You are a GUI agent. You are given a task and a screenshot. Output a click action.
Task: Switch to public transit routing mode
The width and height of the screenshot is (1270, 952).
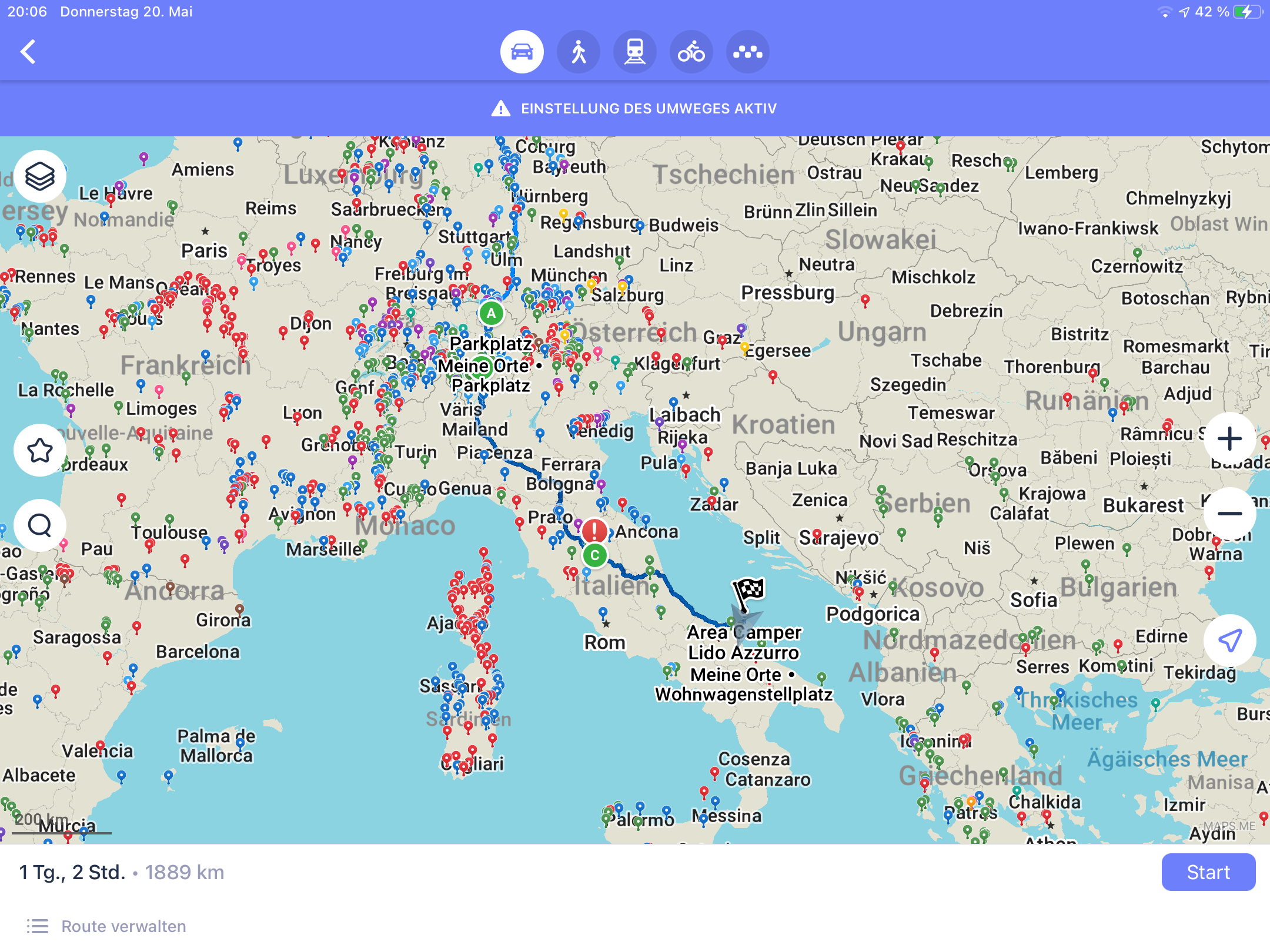tap(635, 52)
